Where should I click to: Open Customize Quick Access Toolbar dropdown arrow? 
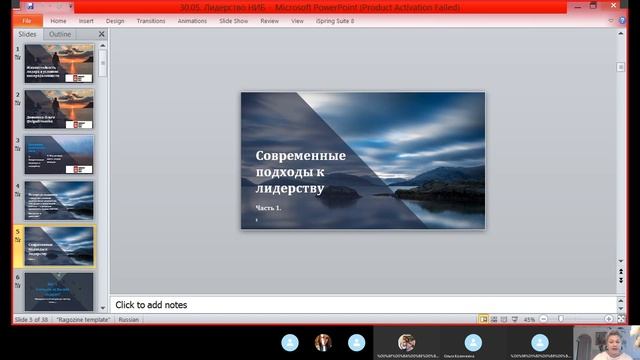(70, 7)
